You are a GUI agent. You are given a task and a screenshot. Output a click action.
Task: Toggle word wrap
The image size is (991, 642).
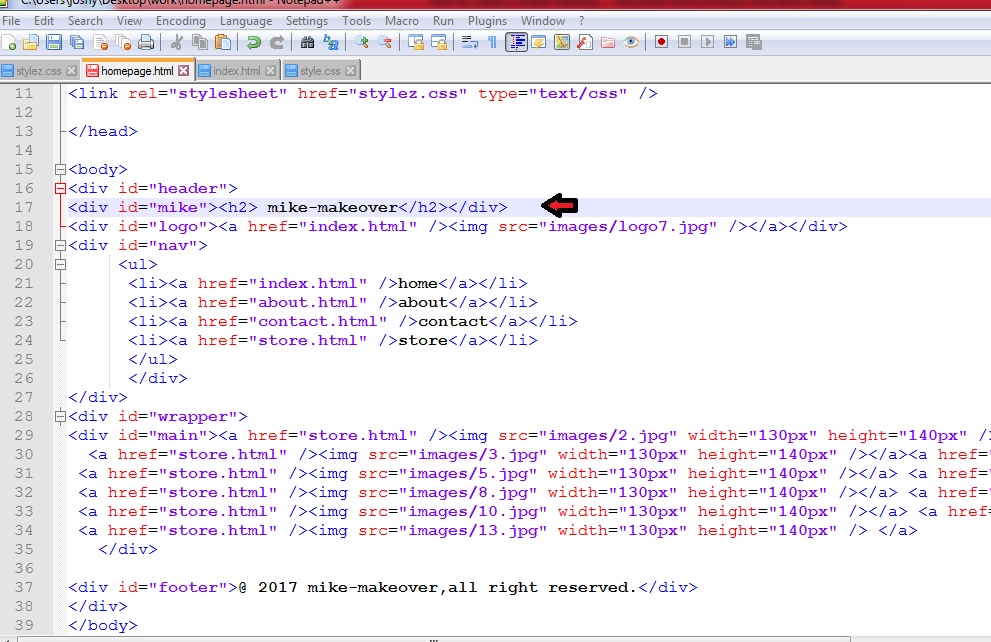click(x=471, y=42)
